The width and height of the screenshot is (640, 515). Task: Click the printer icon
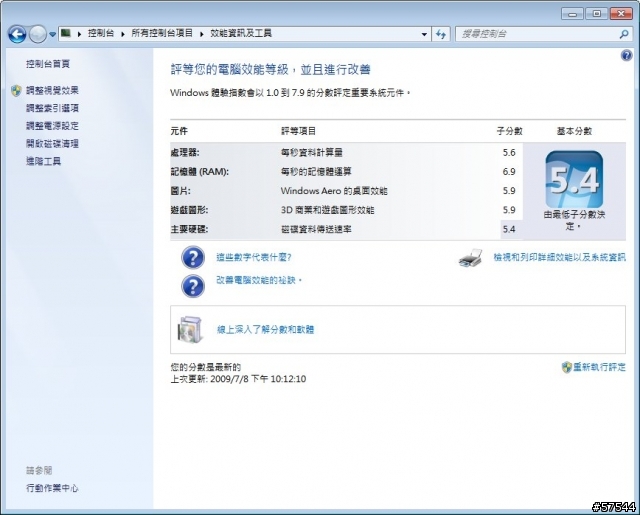click(x=471, y=258)
